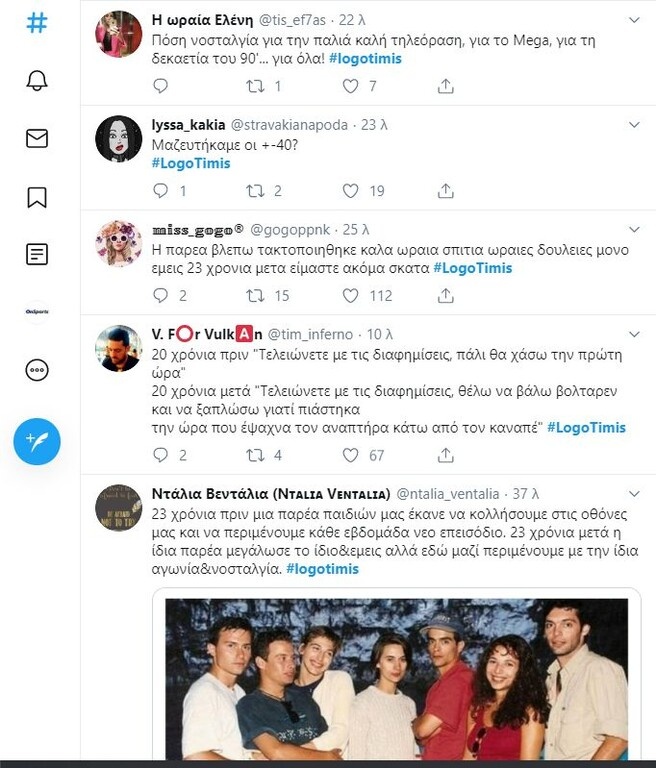Like the miss_gogo tweet
The width and height of the screenshot is (656, 768).
(351, 296)
